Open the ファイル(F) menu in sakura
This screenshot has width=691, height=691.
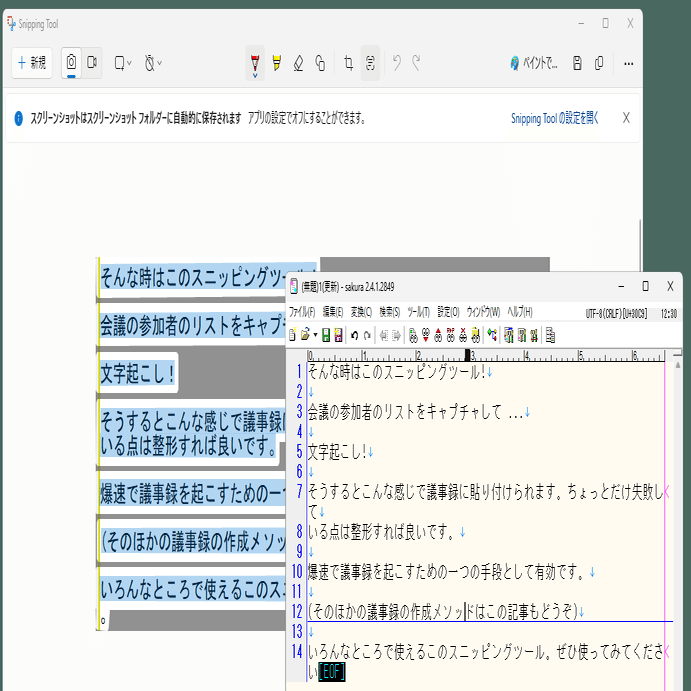(x=302, y=312)
